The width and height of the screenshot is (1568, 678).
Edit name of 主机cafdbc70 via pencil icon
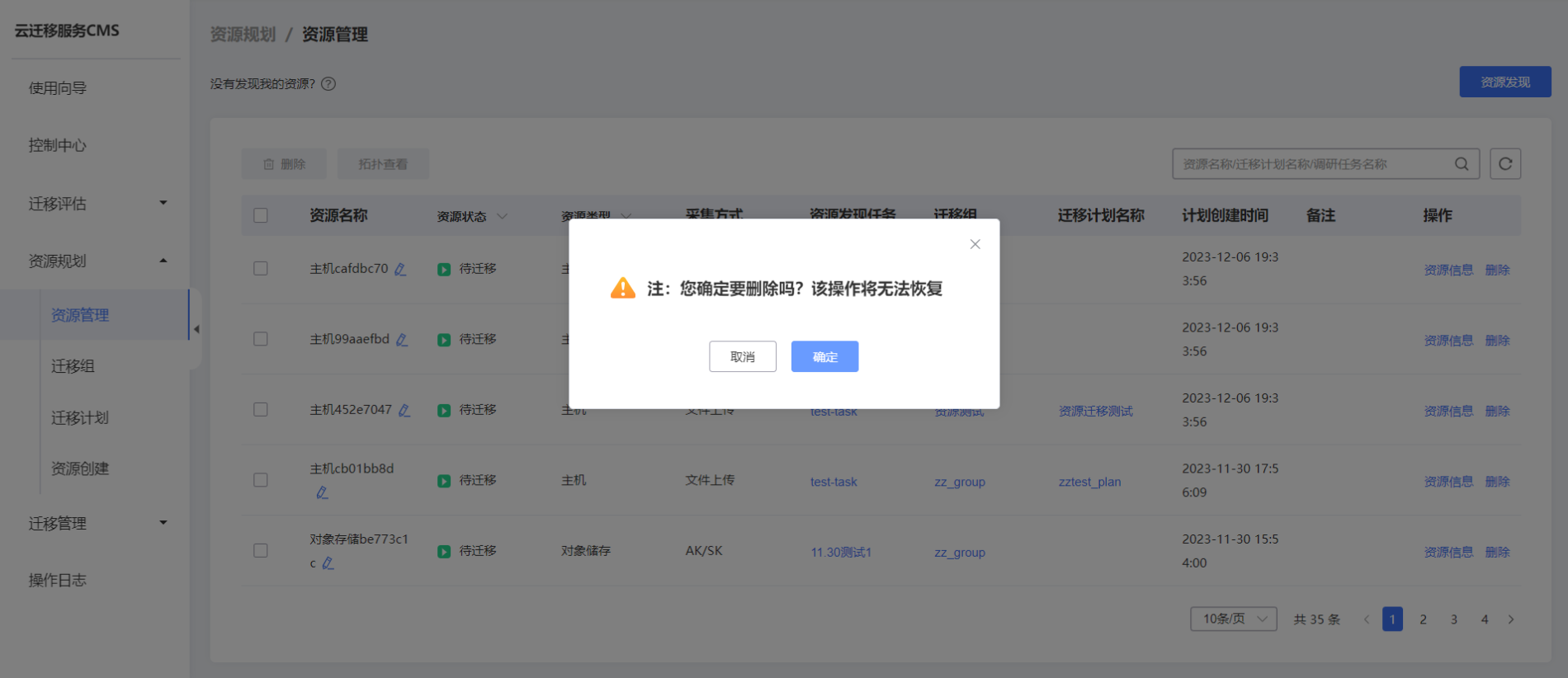click(x=400, y=269)
